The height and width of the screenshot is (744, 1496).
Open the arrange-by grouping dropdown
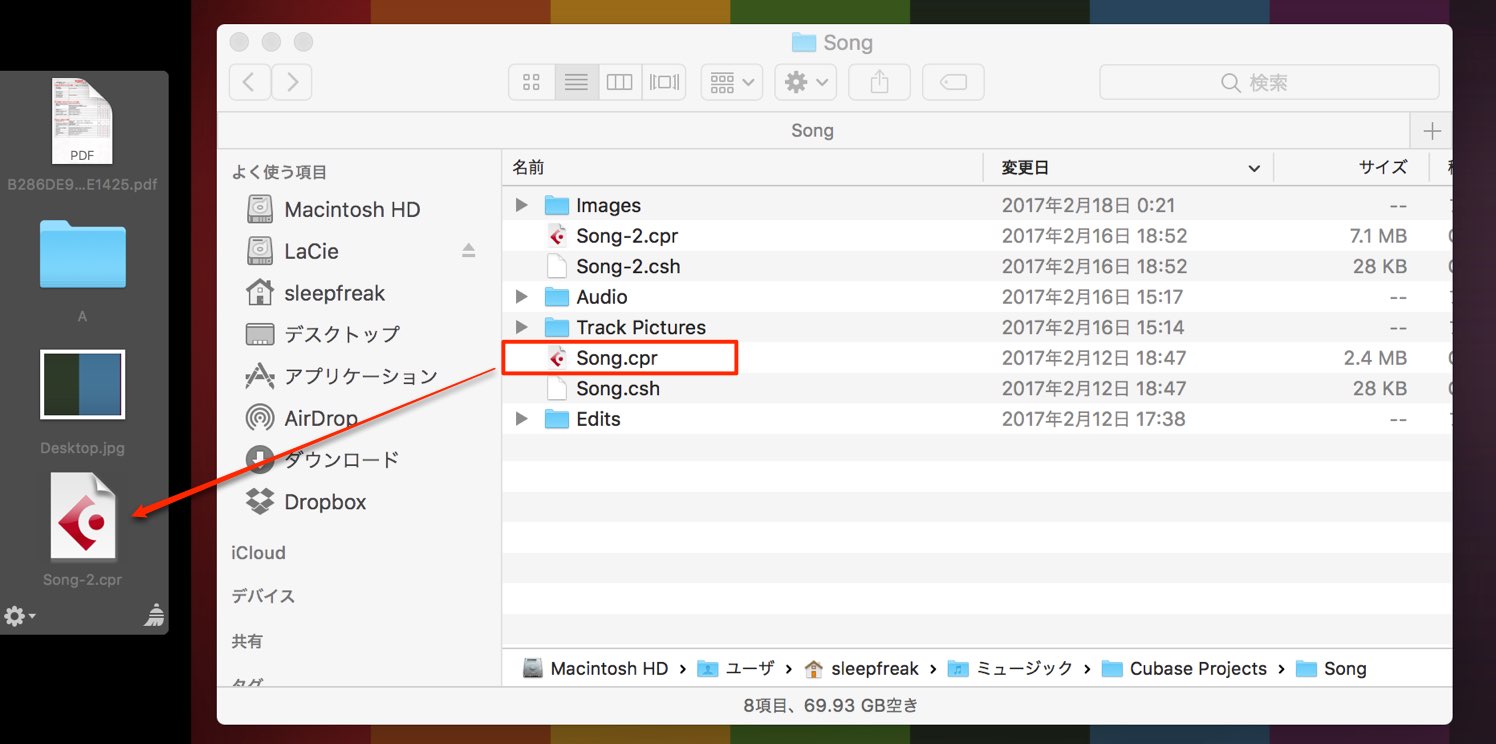(x=732, y=82)
